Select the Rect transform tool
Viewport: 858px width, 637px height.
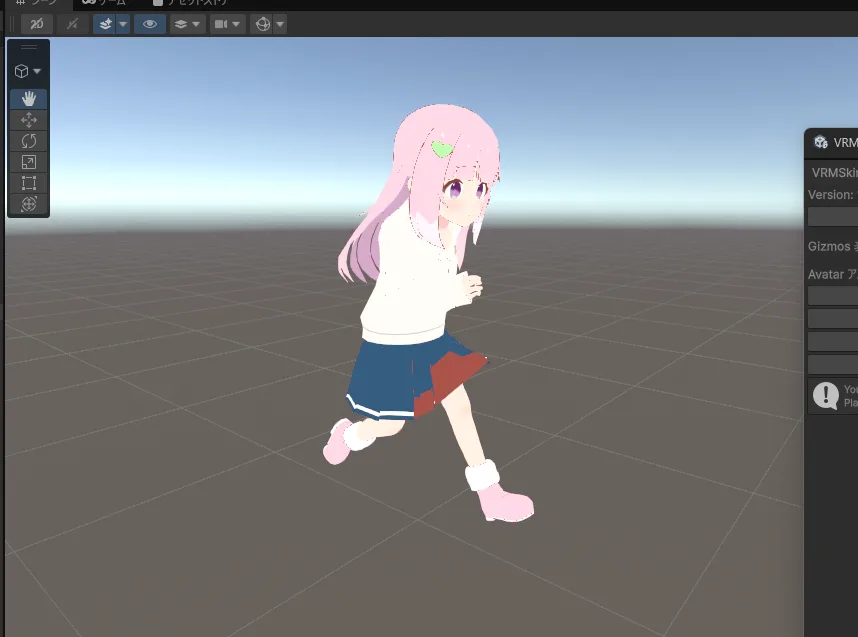pos(28,183)
